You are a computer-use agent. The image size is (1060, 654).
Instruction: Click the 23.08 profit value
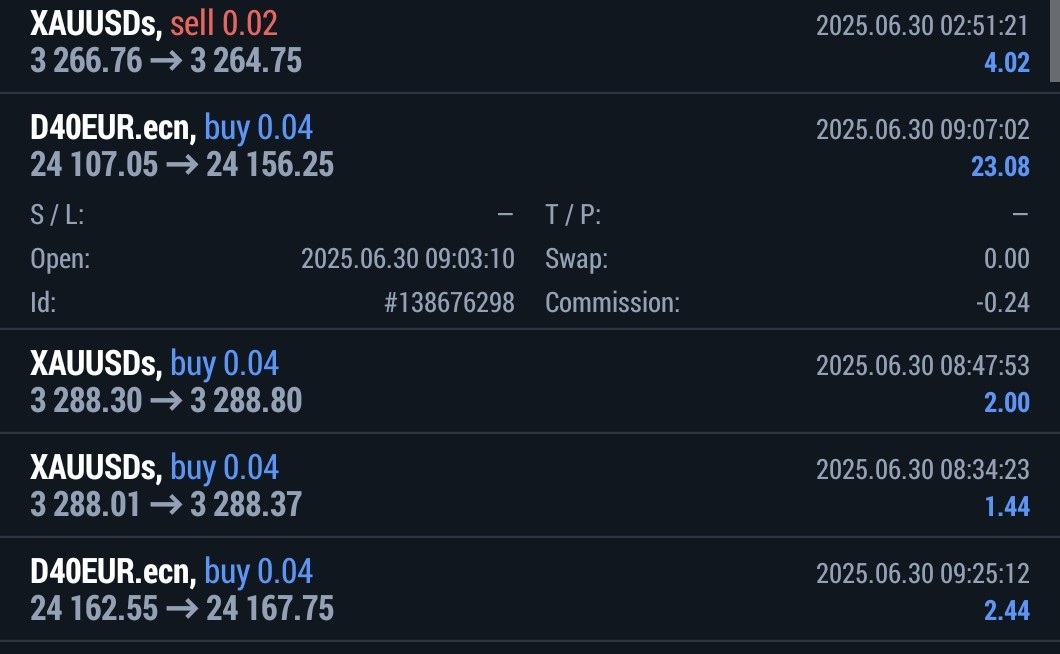pyautogui.click(x=1000, y=166)
